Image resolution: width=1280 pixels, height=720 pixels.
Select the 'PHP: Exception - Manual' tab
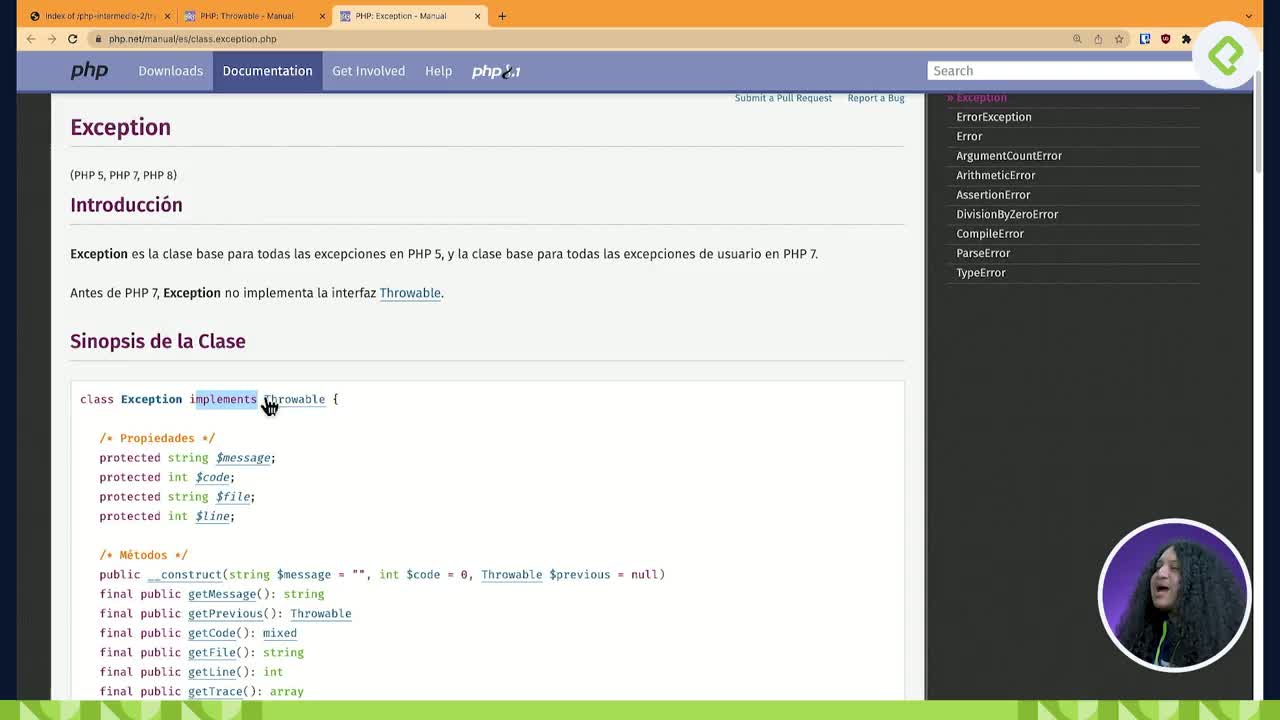tap(410, 16)
